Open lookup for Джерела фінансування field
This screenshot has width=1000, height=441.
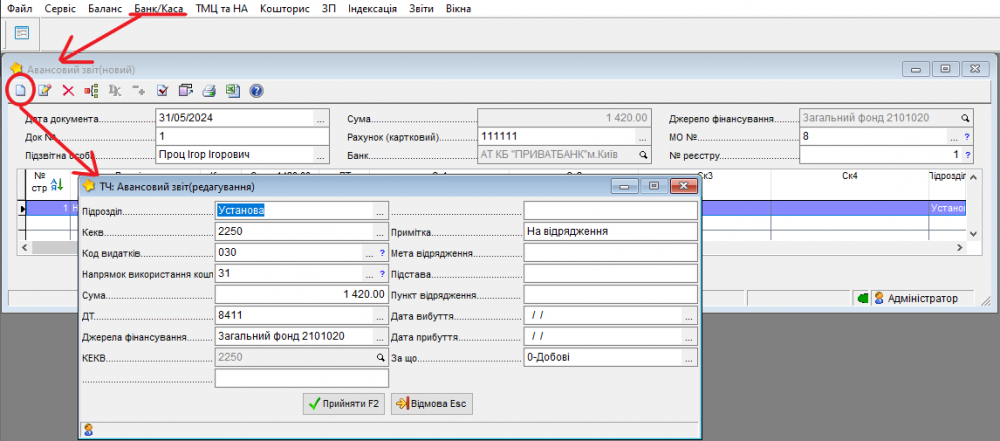click(380, 336)
